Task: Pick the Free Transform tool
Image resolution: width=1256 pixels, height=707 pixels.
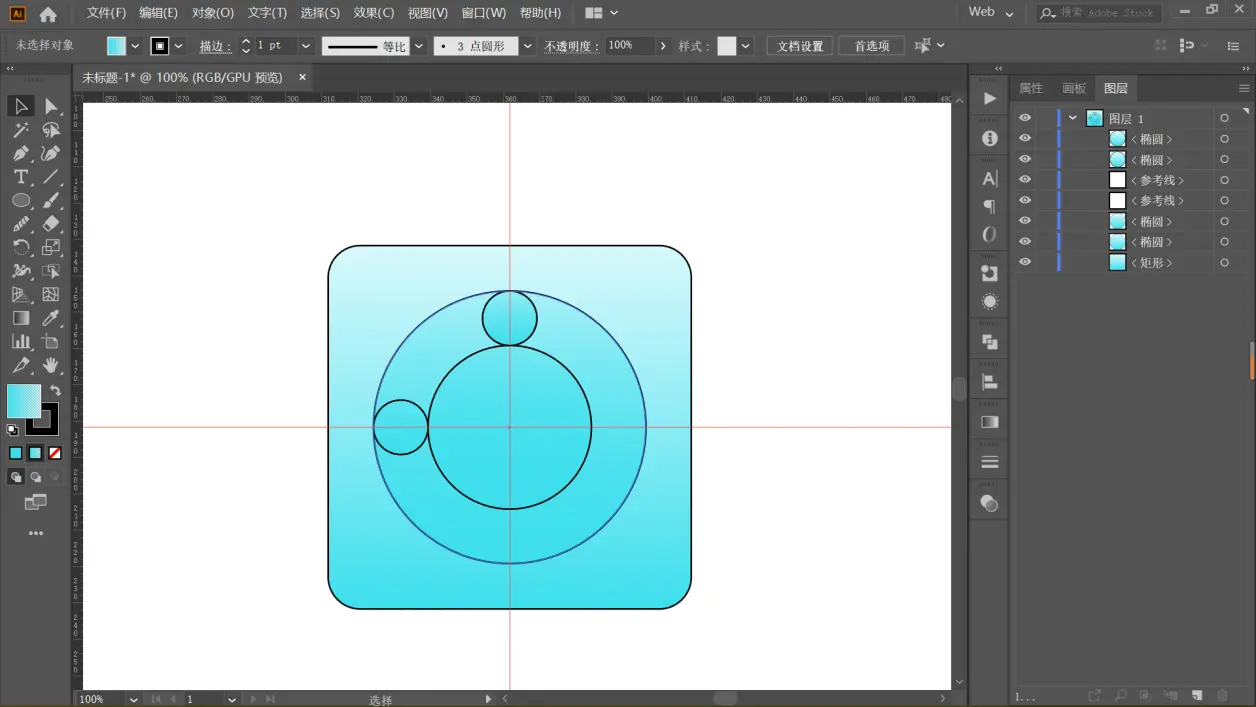Action: coord(51,271)
